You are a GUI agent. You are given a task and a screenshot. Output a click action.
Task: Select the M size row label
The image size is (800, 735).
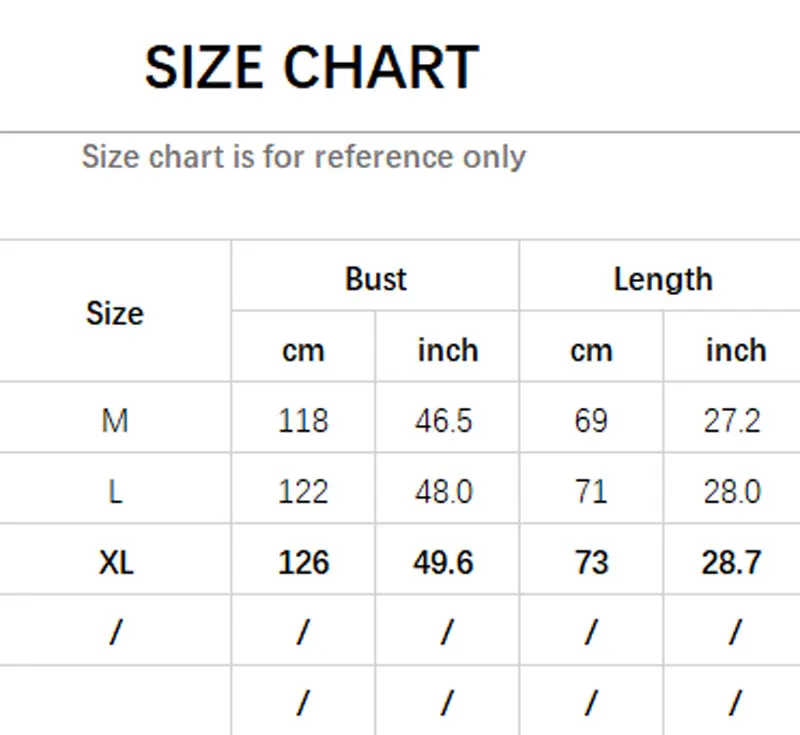115,420
